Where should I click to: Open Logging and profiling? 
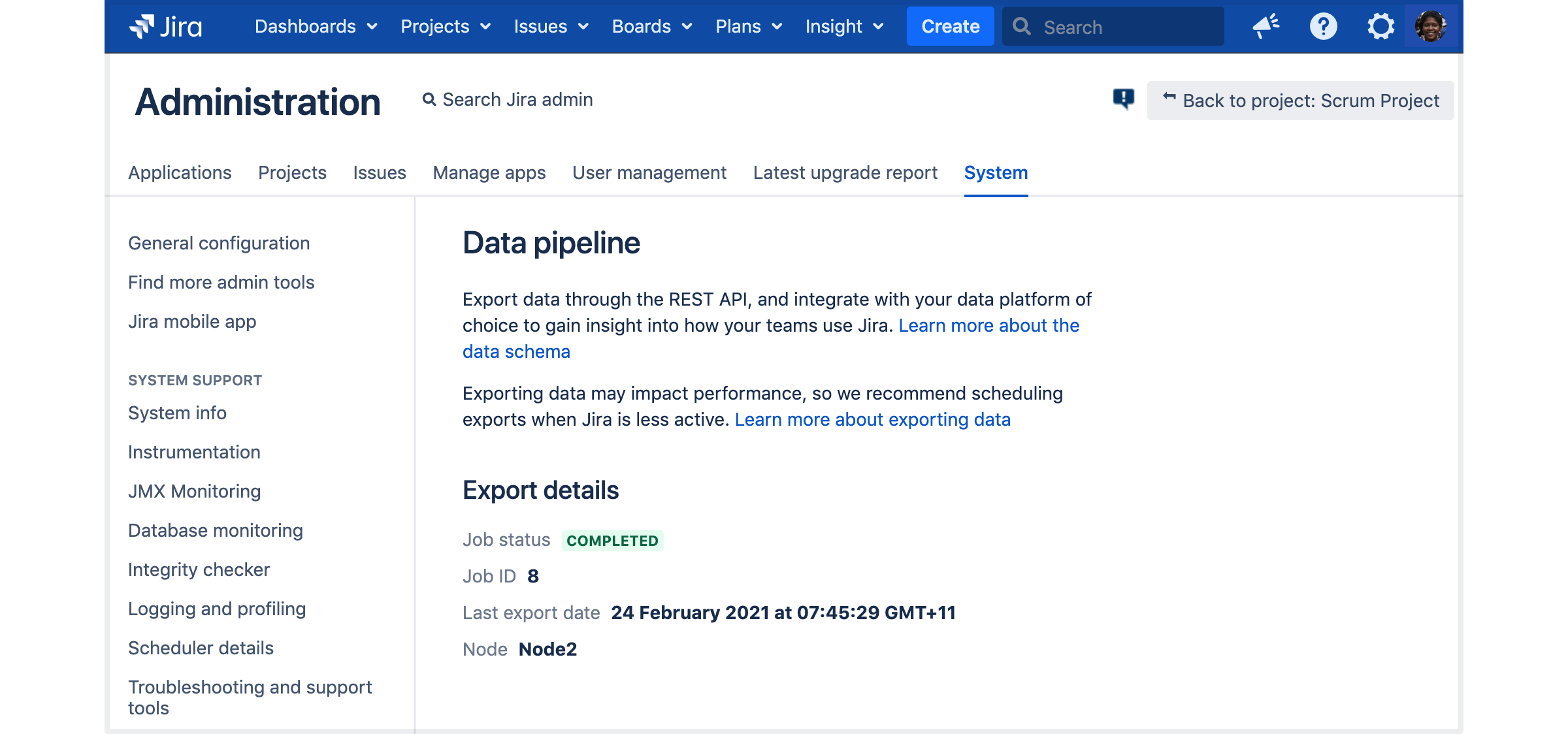click(217, 609)
